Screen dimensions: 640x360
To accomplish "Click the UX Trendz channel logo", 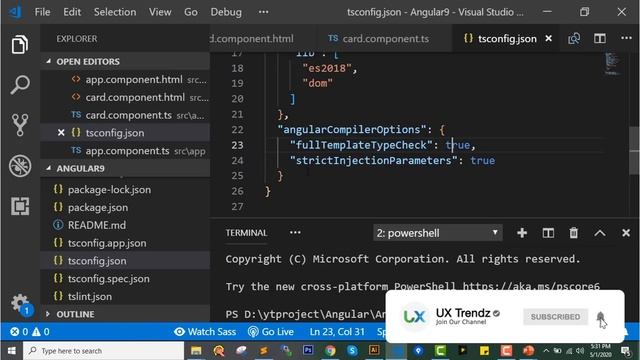I will coord(414,316).
